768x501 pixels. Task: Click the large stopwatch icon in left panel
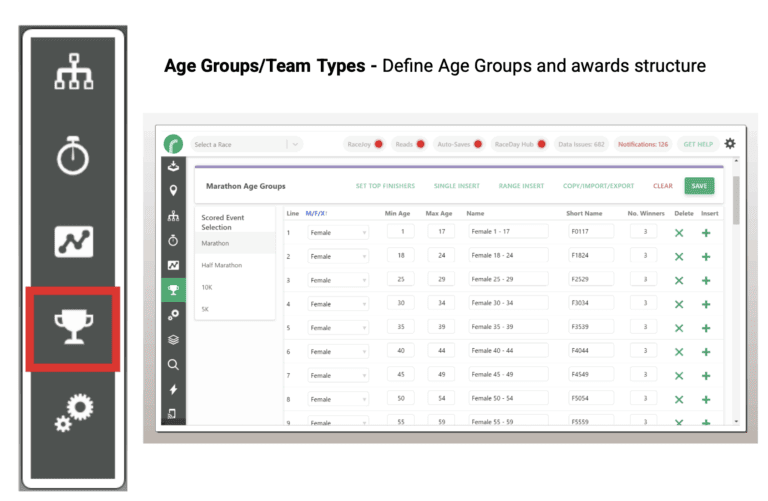73,158
